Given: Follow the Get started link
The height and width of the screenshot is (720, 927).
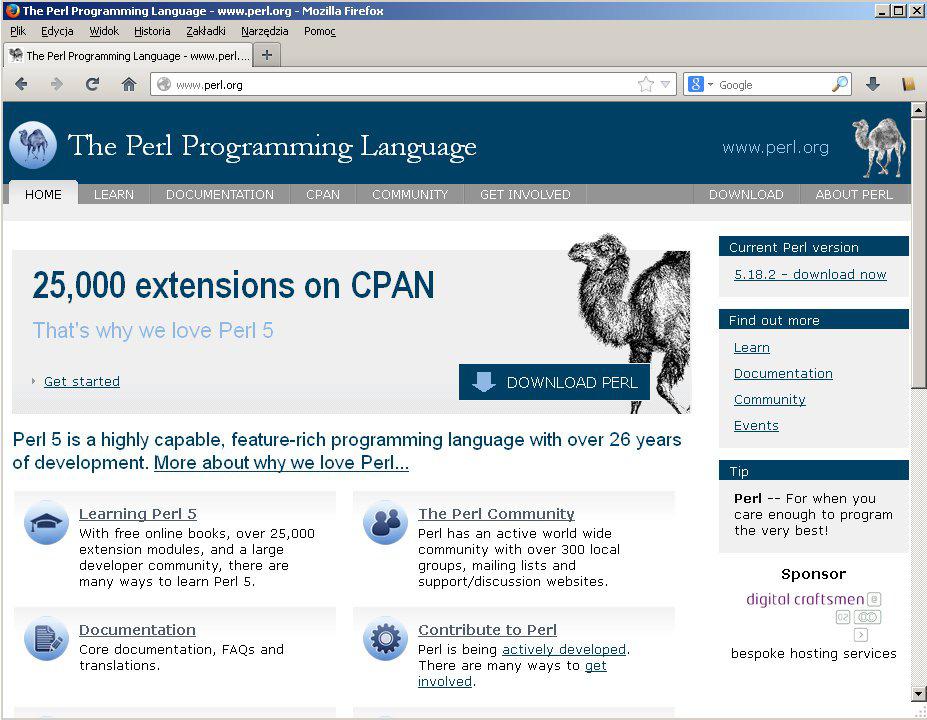Looking at the screenshot, I should (82, 381).
